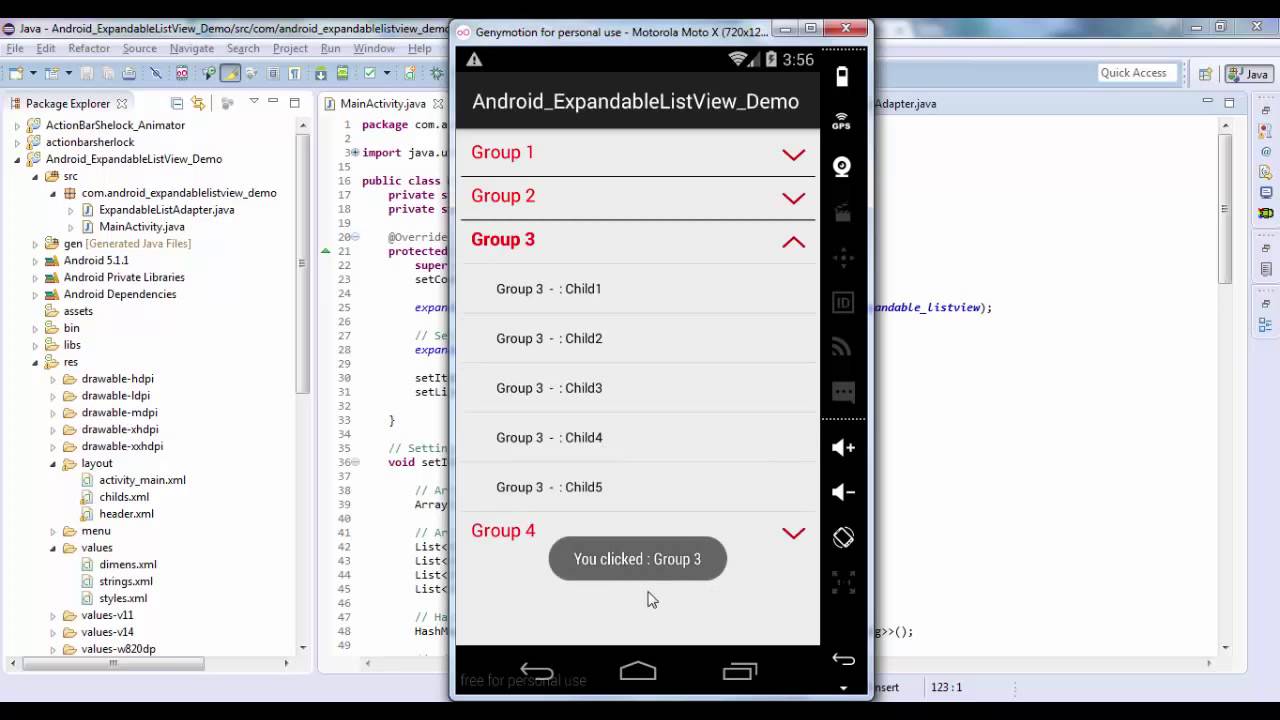This screenshot has width=1280, height=720.
Task: Click Genymotion volume down button
Action: click(843, 492)
